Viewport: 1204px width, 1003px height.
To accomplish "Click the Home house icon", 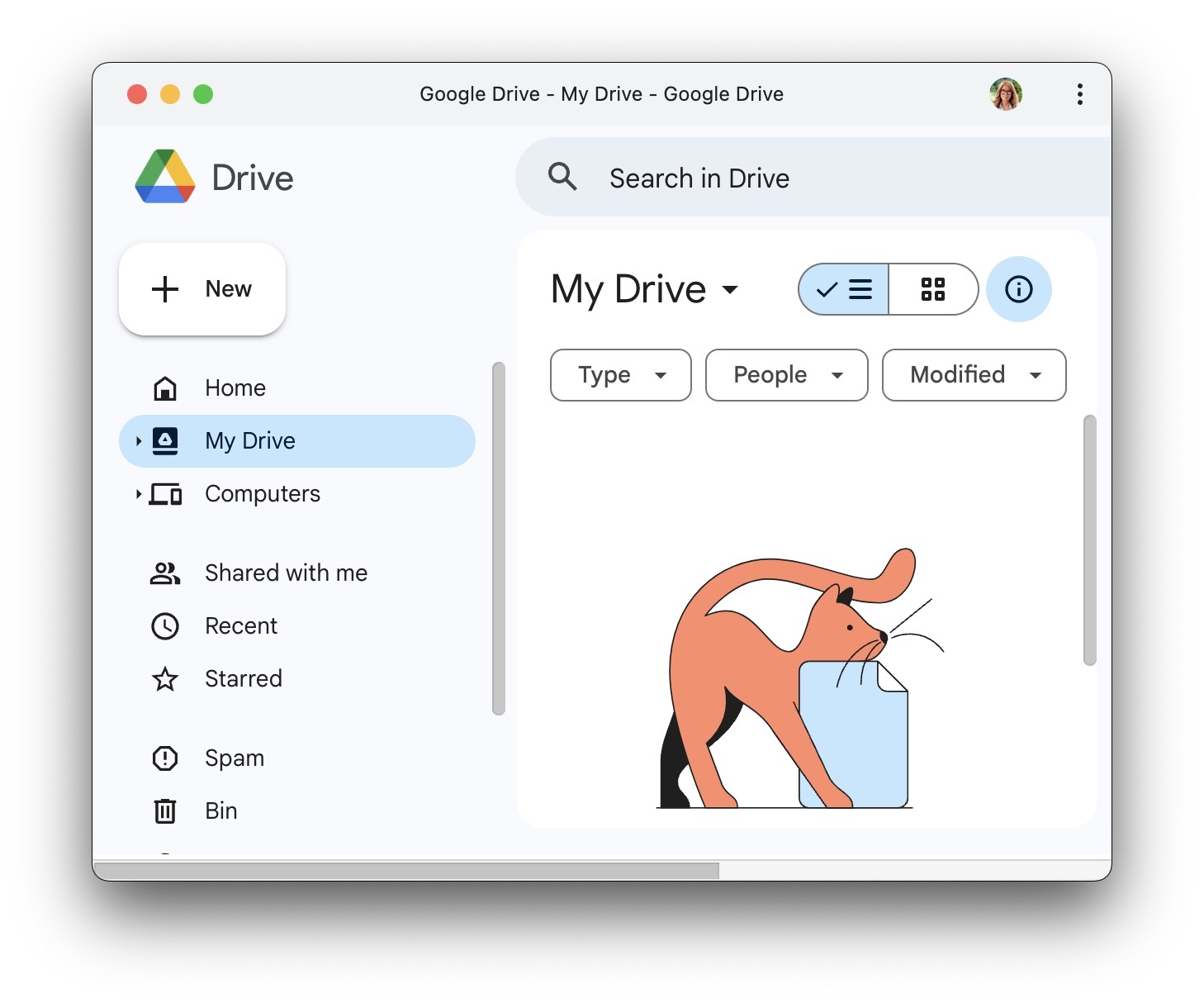I will (x=165, y=388).
